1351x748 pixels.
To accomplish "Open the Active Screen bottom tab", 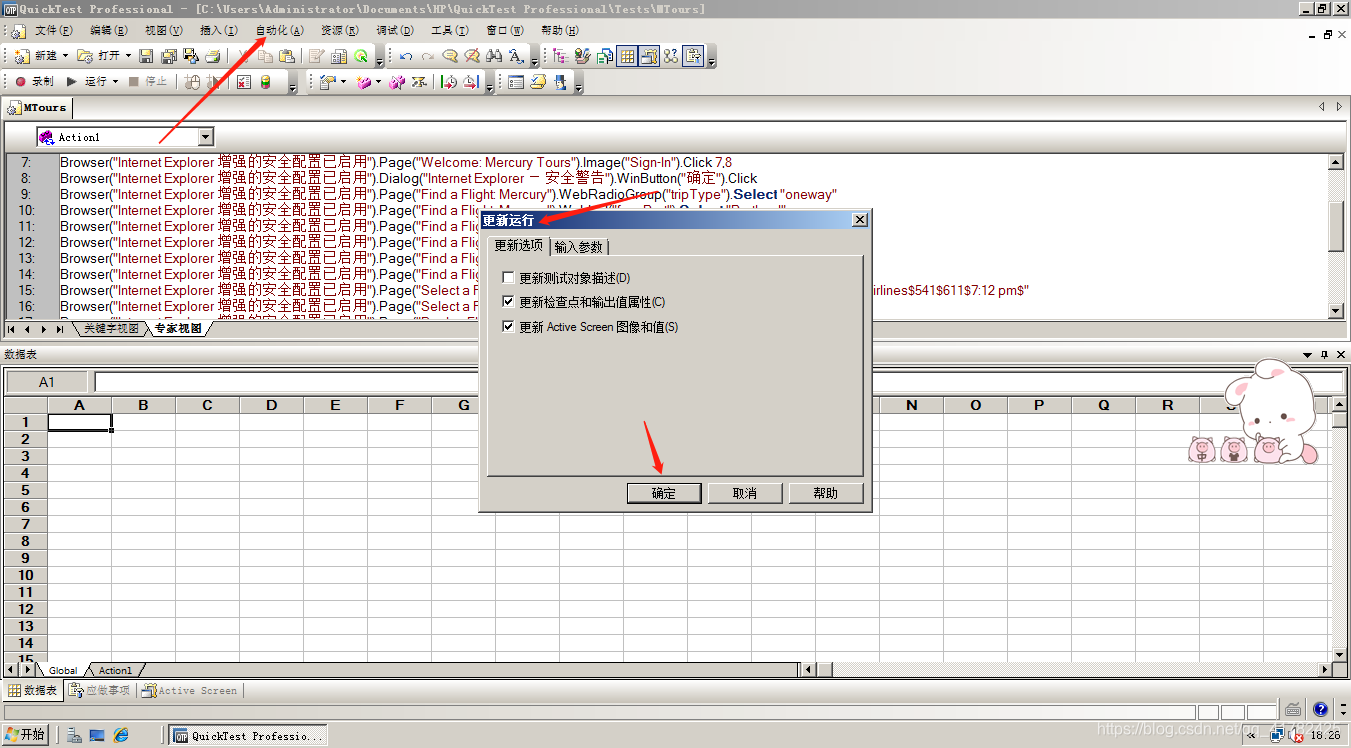I will pyautogui.click(x=190, y=690).
